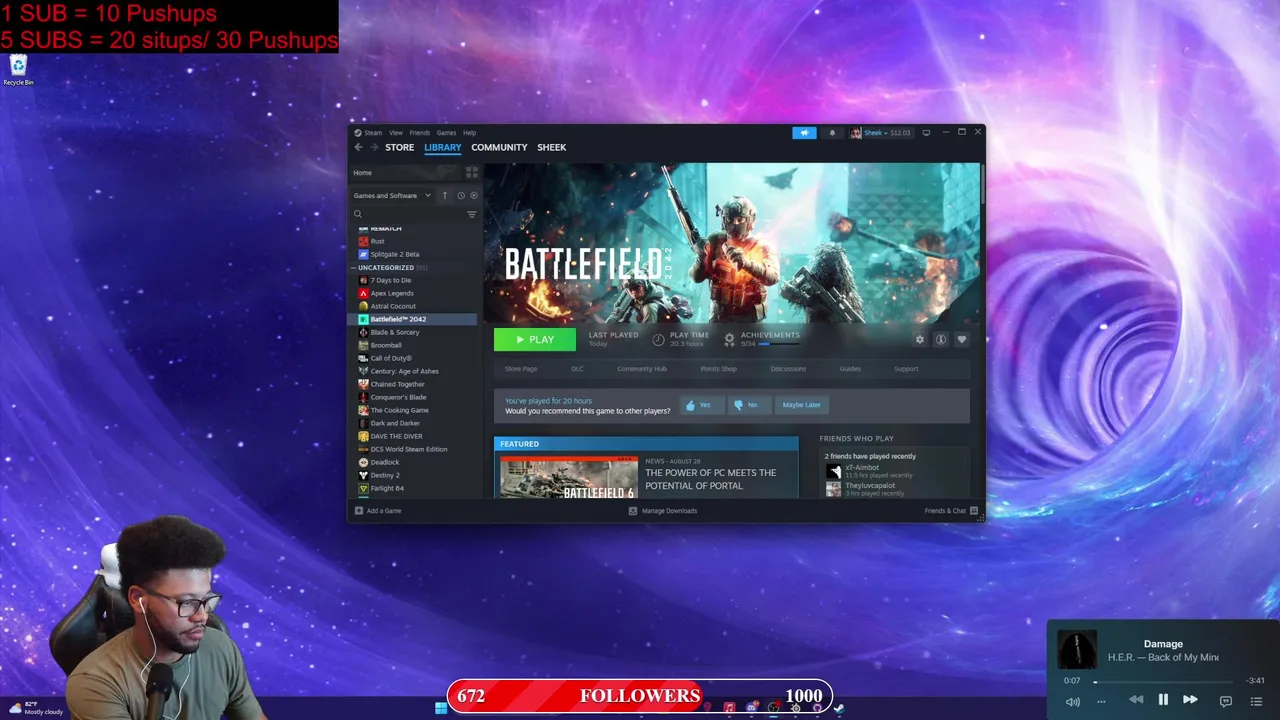Image resolution: width=1280 pixels, height=720 pixels.
Task: Open the View menu
Action: 396,132
